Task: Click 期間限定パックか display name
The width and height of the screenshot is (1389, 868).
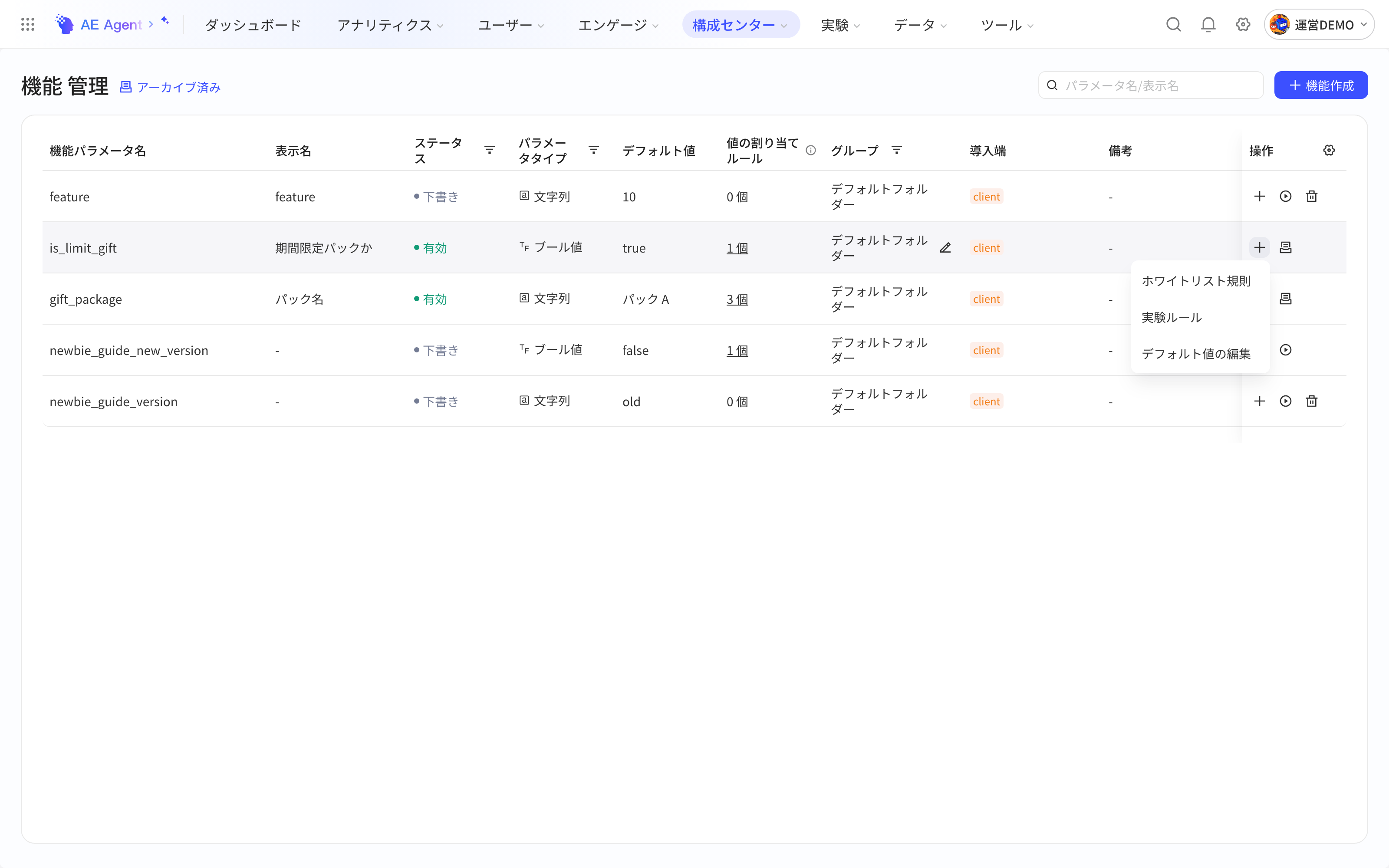Action: click(324, 248)
